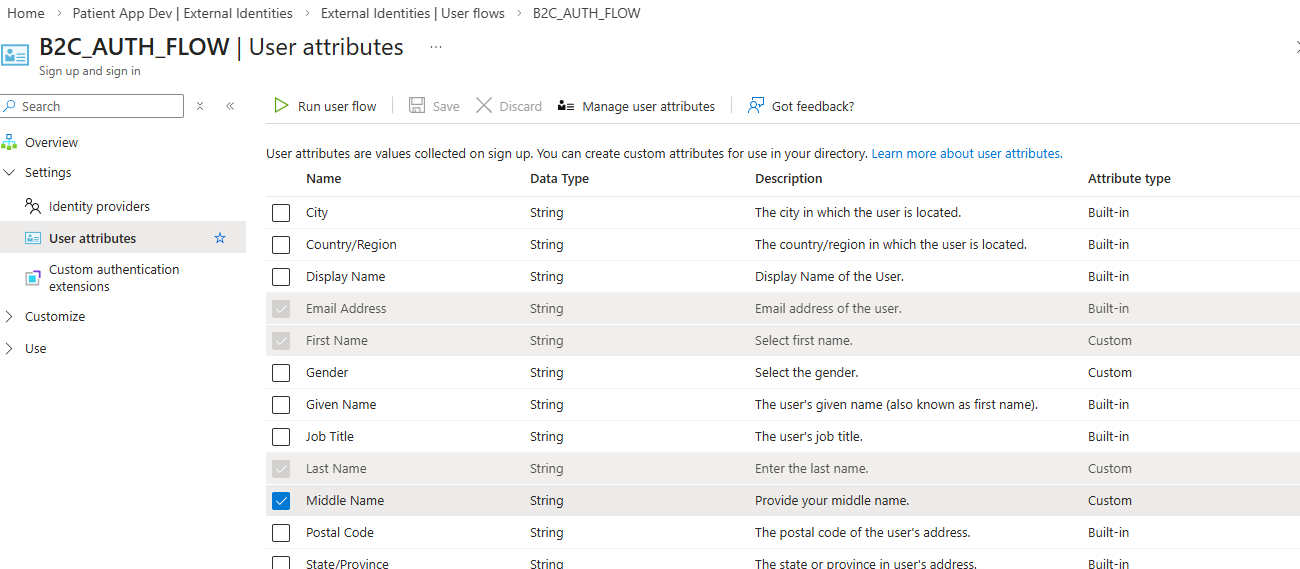Open Patient App Dev External Identities breadcrumb
This screenshot has width=1300, height=569.
pos(183,13)
